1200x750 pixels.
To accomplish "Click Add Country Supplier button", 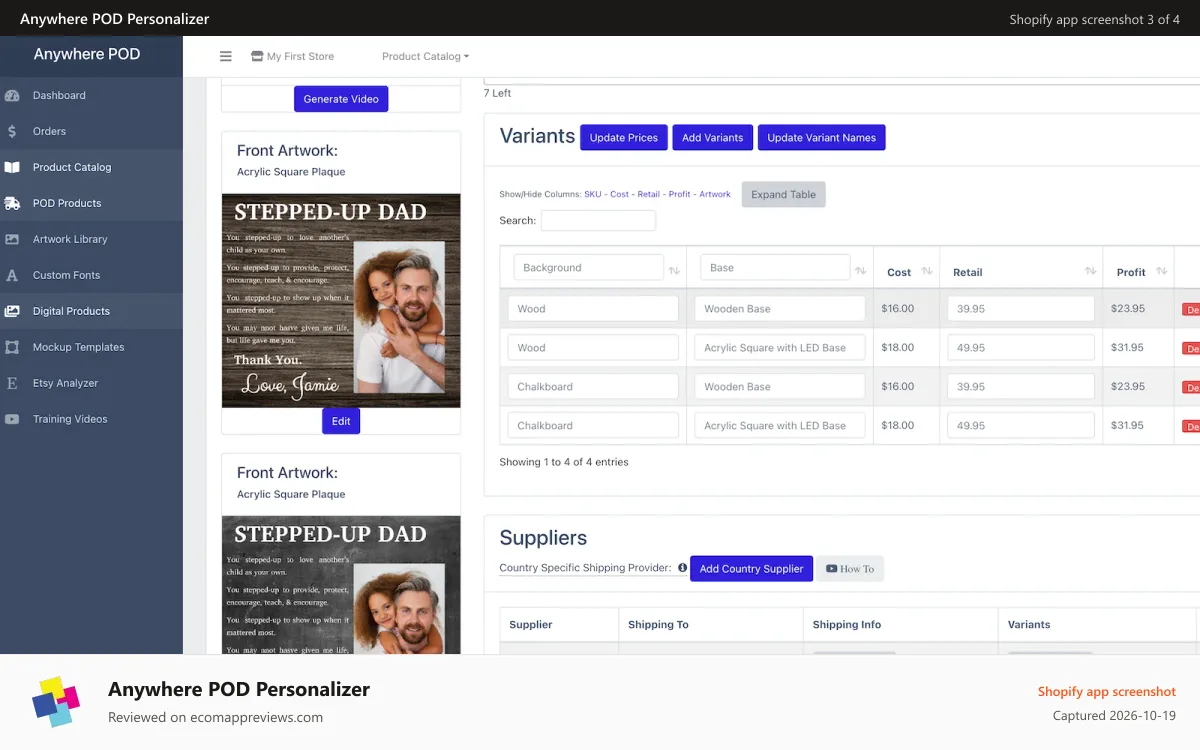I will click(x=751, y=569).
